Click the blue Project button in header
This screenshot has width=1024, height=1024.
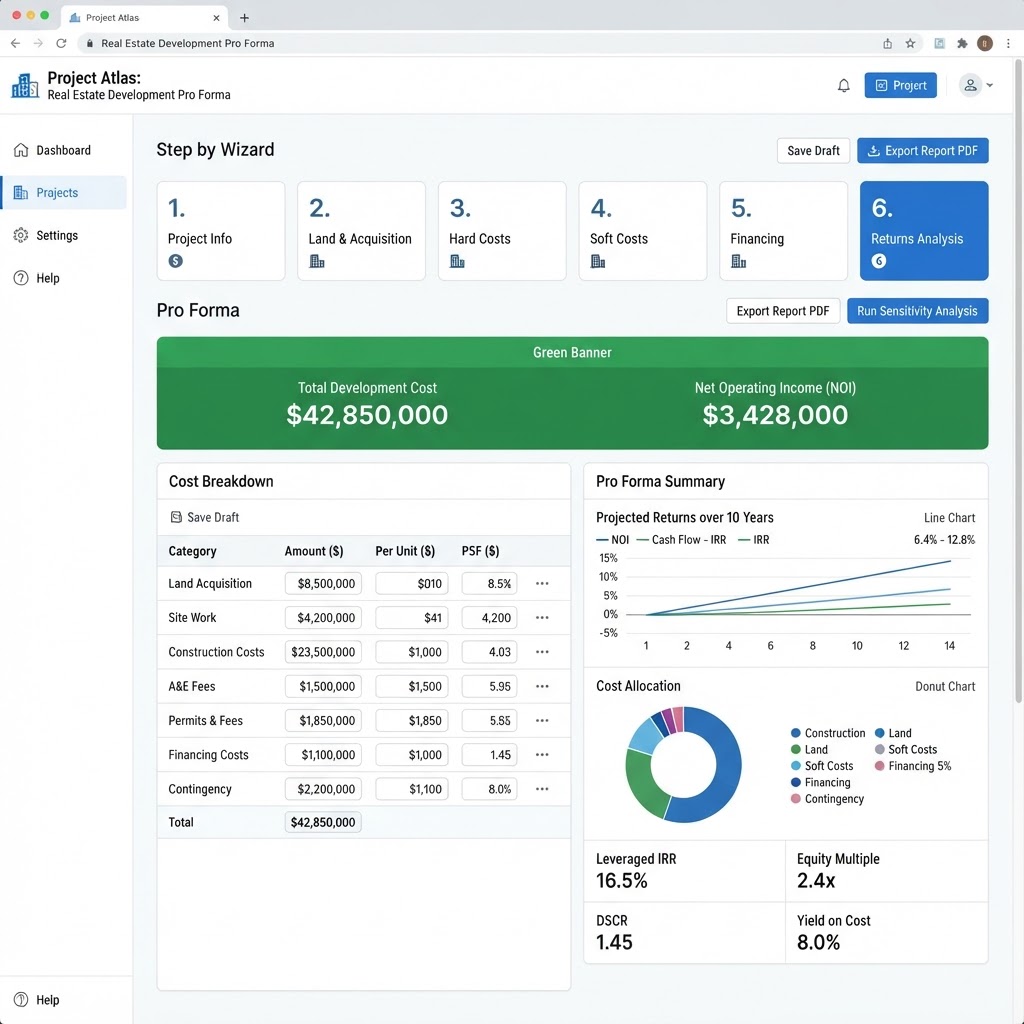(901, 86)
